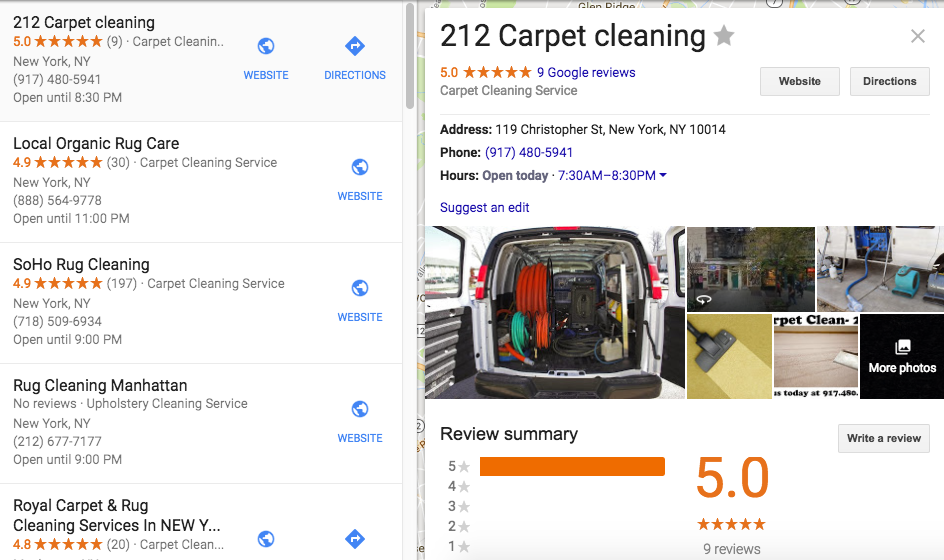Open the vacuum on yellow carpet photo
944x560 pixels.
(729, 356)
